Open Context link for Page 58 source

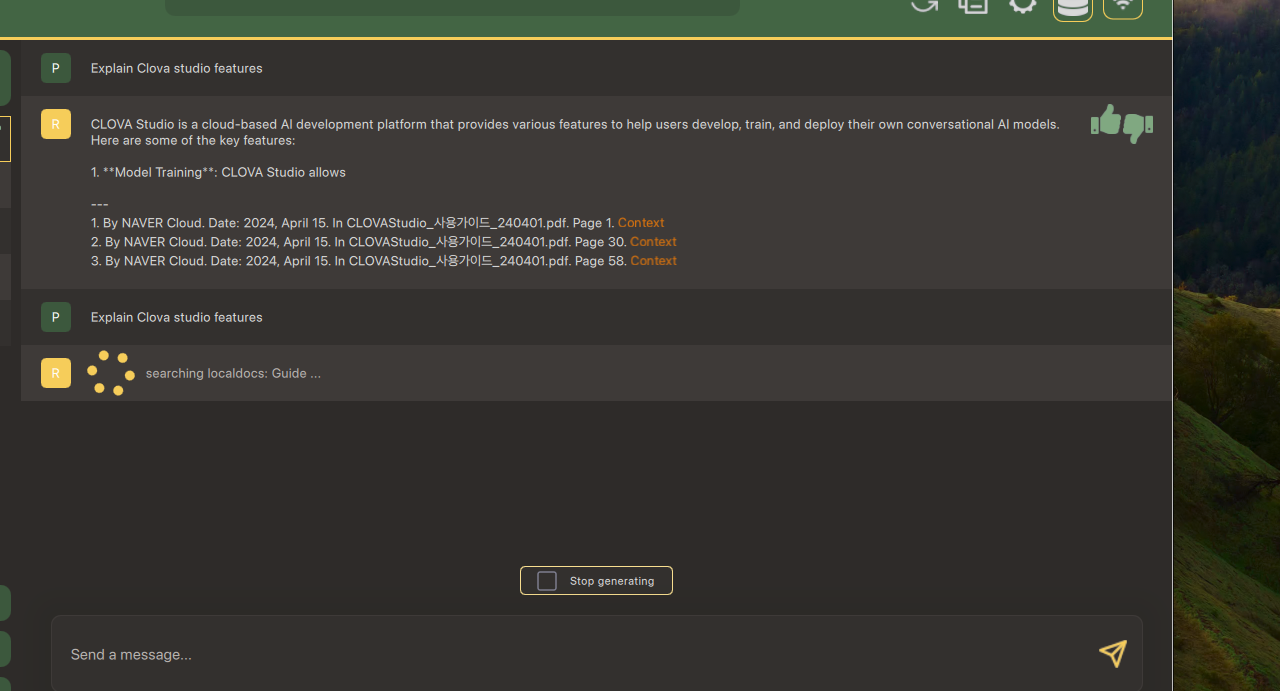653,261
